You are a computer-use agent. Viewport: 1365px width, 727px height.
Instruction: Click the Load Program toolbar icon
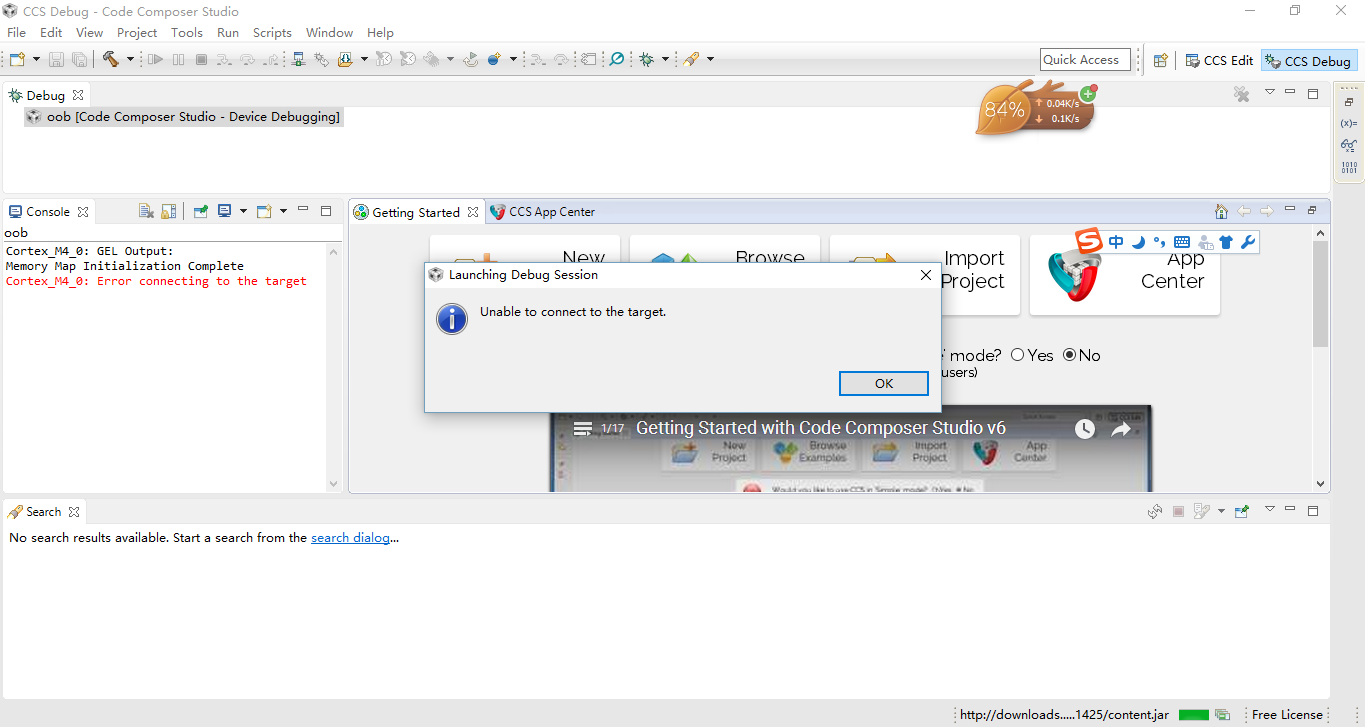click(345, 60)
